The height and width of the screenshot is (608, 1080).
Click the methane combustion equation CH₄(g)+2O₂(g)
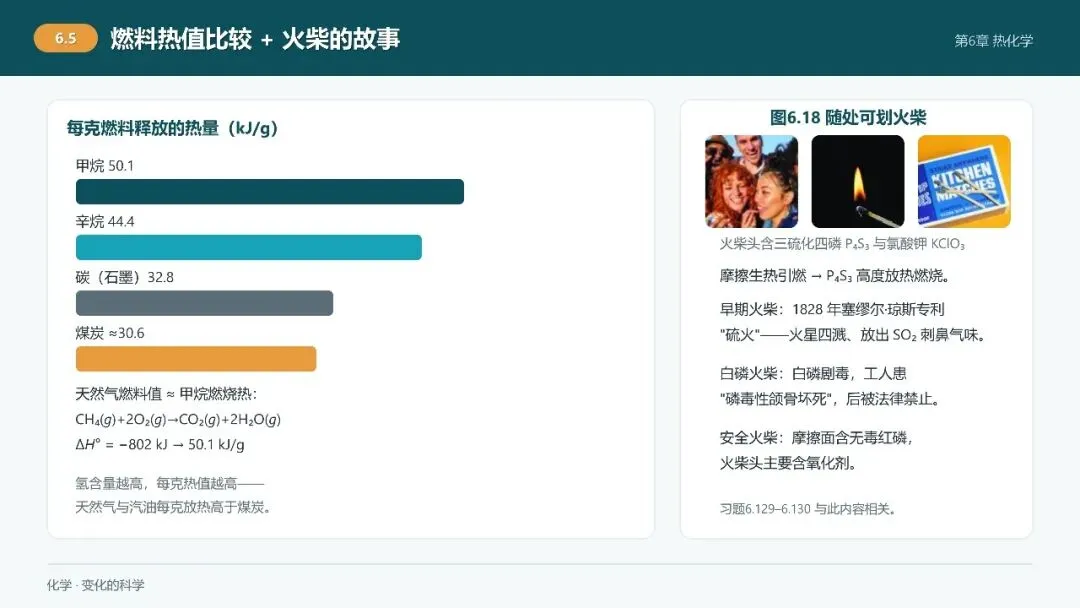pos(178,419)
